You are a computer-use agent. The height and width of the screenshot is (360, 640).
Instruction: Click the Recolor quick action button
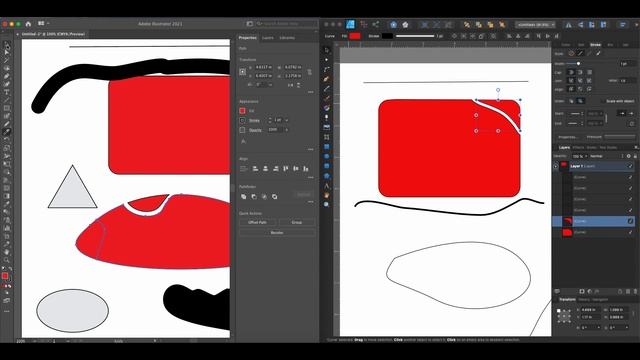(277, 233)
